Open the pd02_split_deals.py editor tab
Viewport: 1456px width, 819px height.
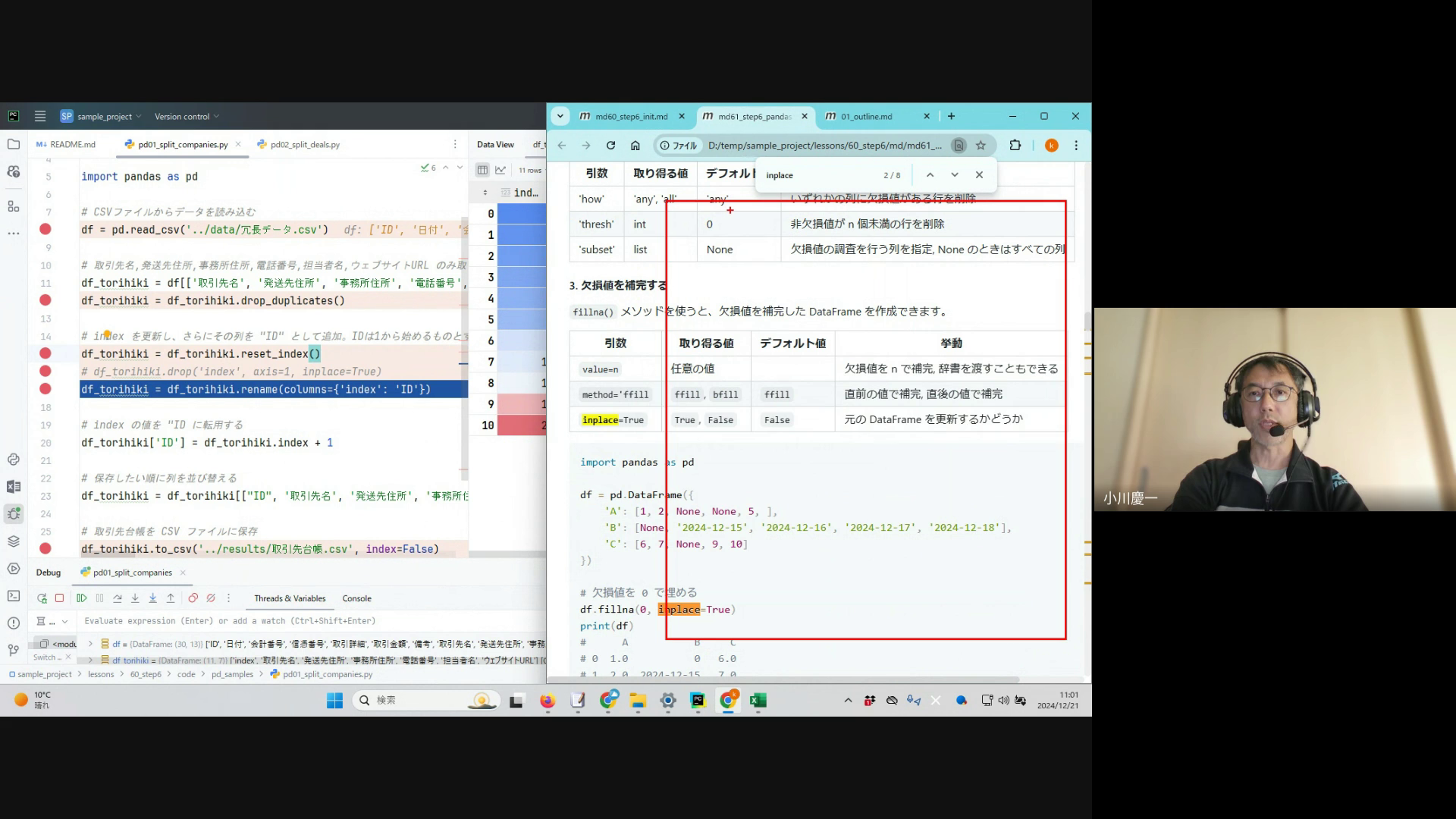tap(305, 145)
